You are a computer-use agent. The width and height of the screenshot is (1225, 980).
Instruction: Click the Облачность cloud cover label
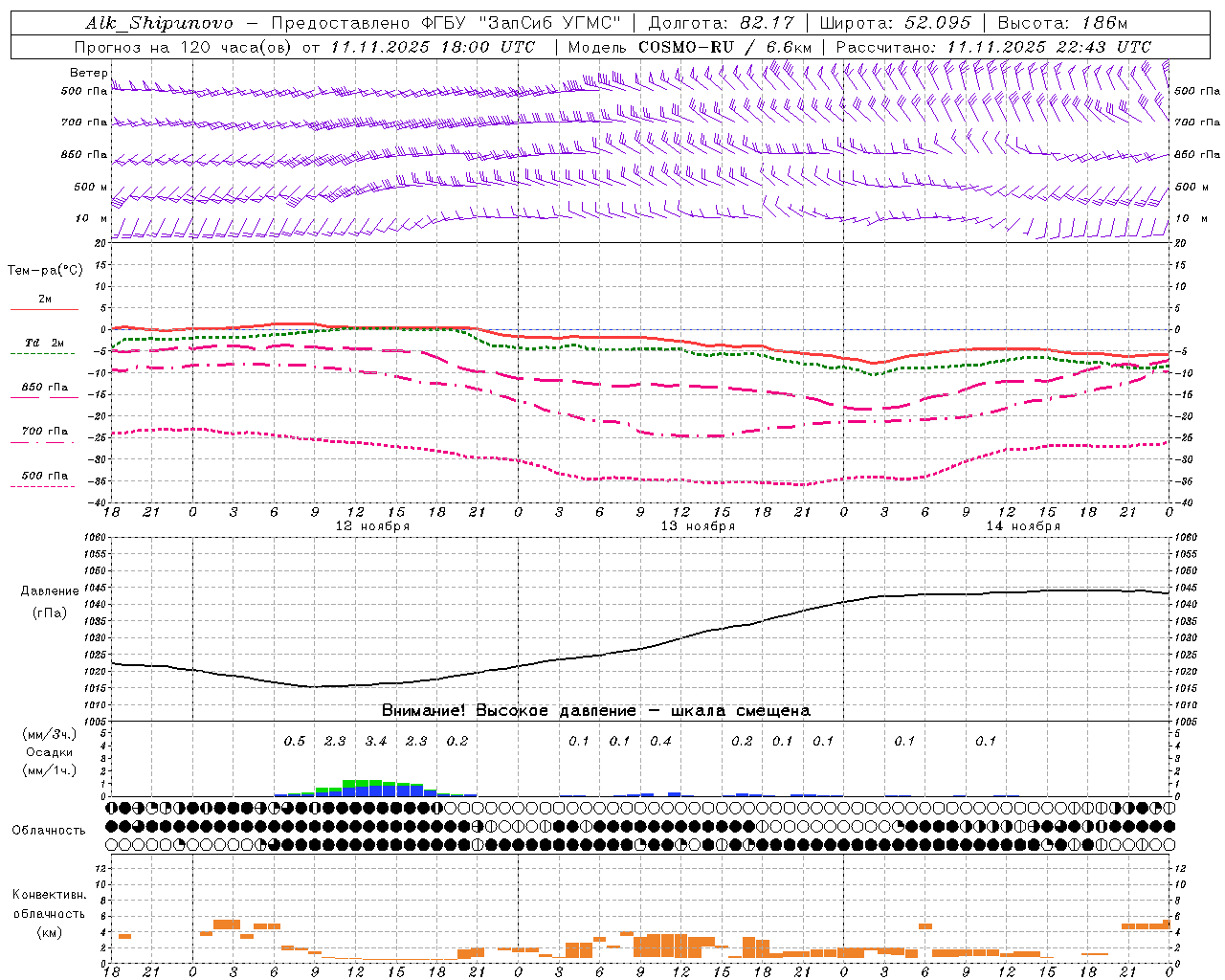(x=49, y=831)
